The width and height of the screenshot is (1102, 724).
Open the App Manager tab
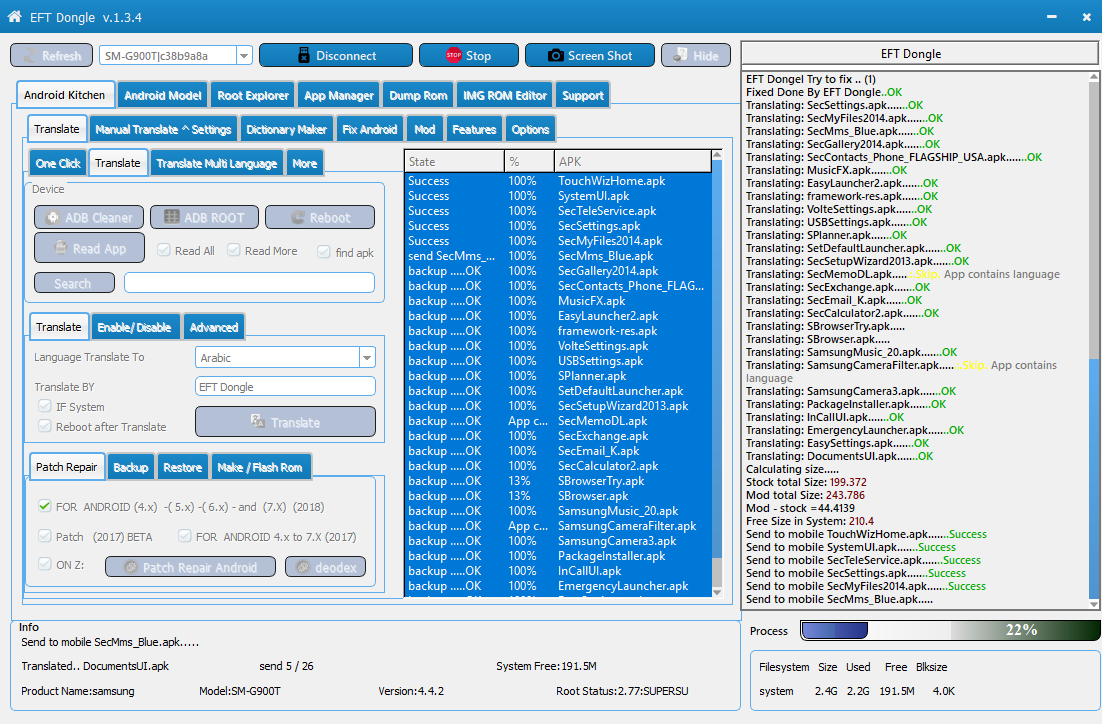tap(339, 96)
